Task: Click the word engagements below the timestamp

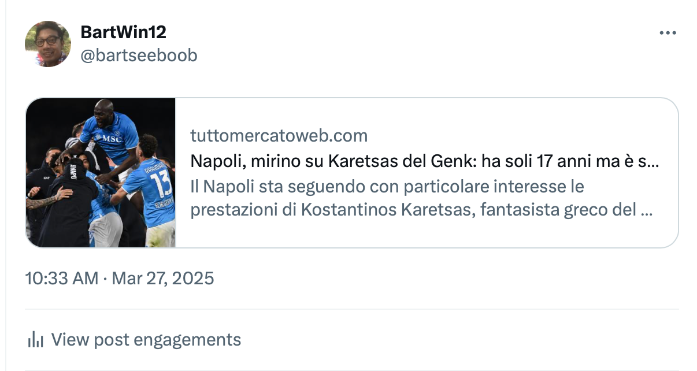Action: click(187, 340)
